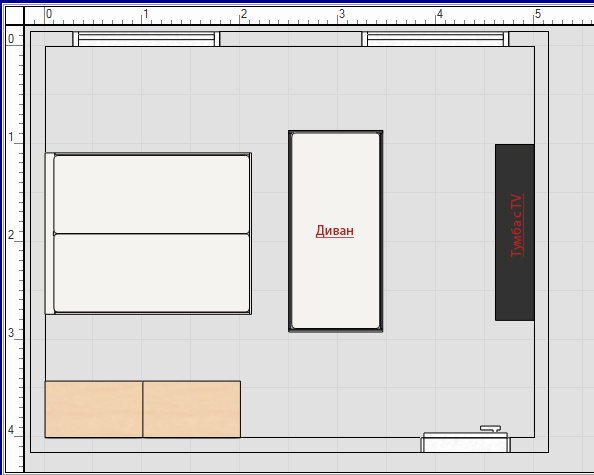Click the 1 mark on horizontal ruler

click(x=146, y=14)
